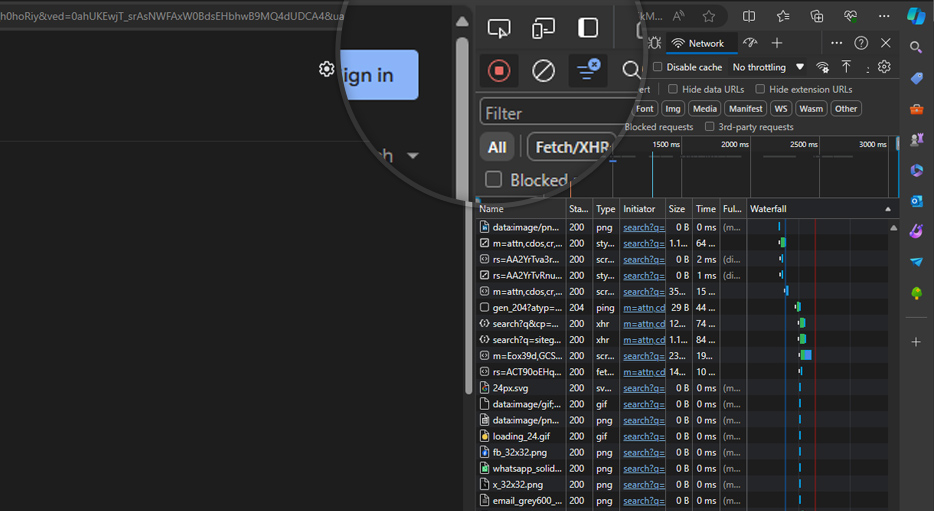Open the Split screen icon
The width and height of the screenshot is (934, 511).
[749, 17]
